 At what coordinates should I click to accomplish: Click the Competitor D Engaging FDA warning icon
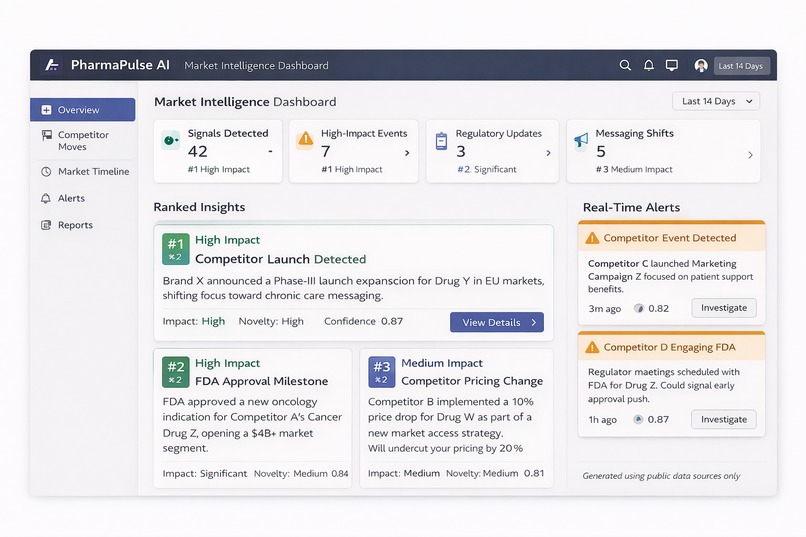(592, 347)
